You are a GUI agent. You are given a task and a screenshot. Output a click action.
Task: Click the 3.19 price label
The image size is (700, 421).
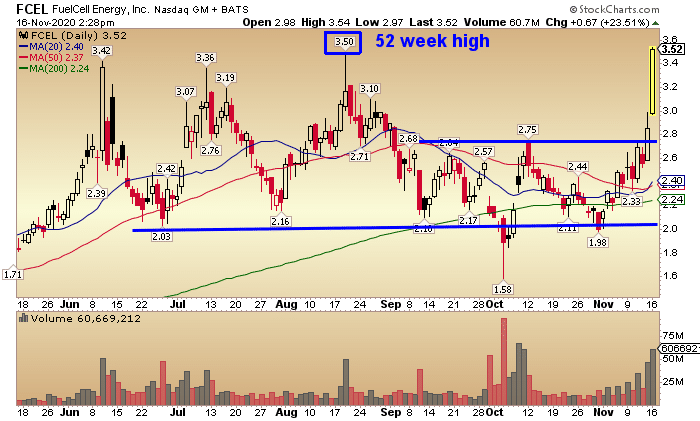[225, 78]
